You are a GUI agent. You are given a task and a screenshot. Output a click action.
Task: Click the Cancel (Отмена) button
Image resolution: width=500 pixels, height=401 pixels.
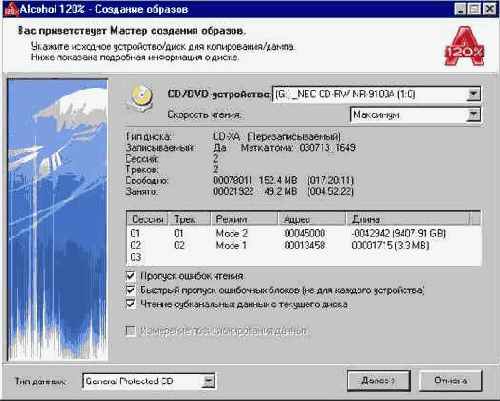(450, 380)
